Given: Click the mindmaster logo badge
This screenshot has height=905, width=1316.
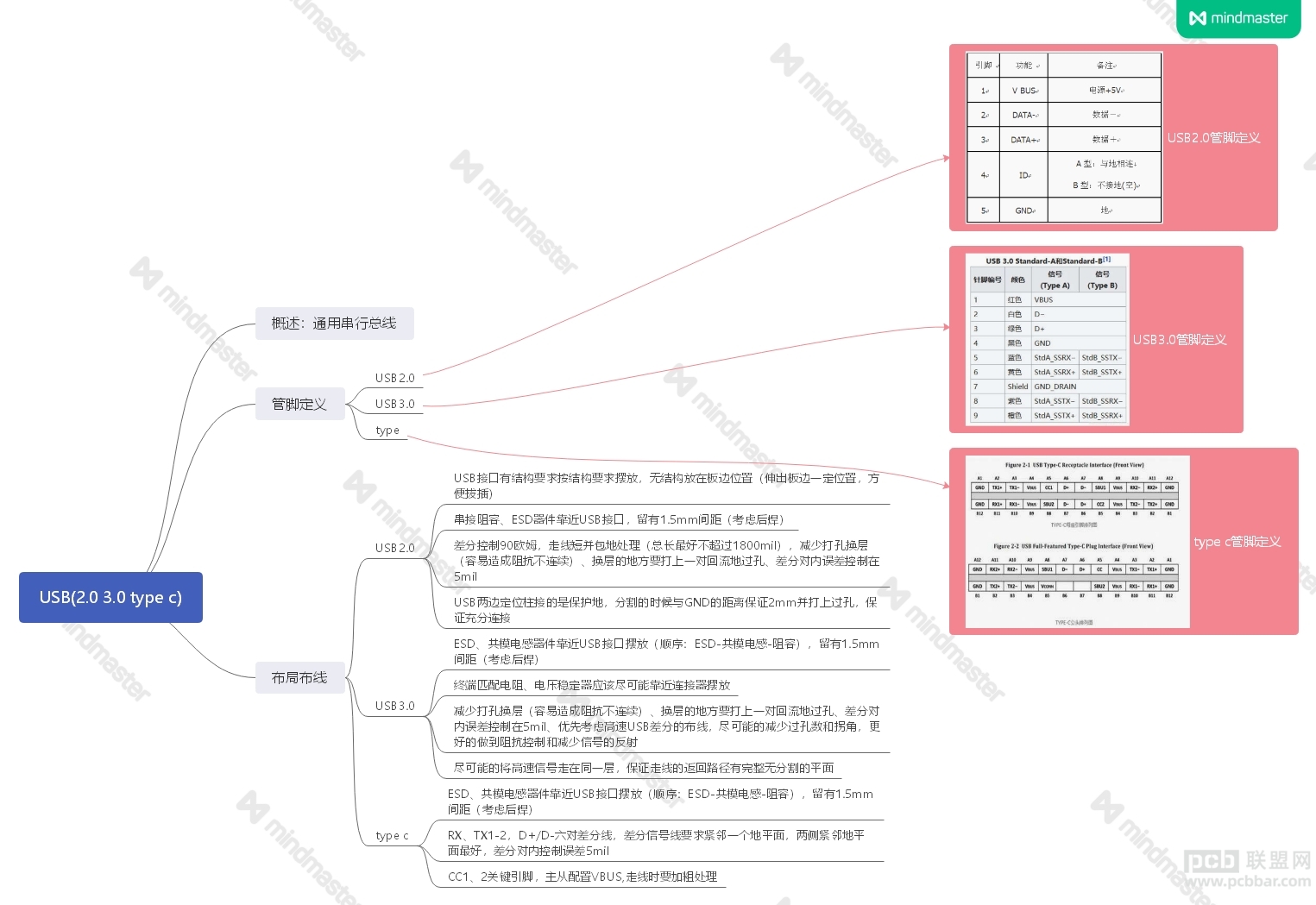Looking at the screenshot, I should tap(1238, 18).
